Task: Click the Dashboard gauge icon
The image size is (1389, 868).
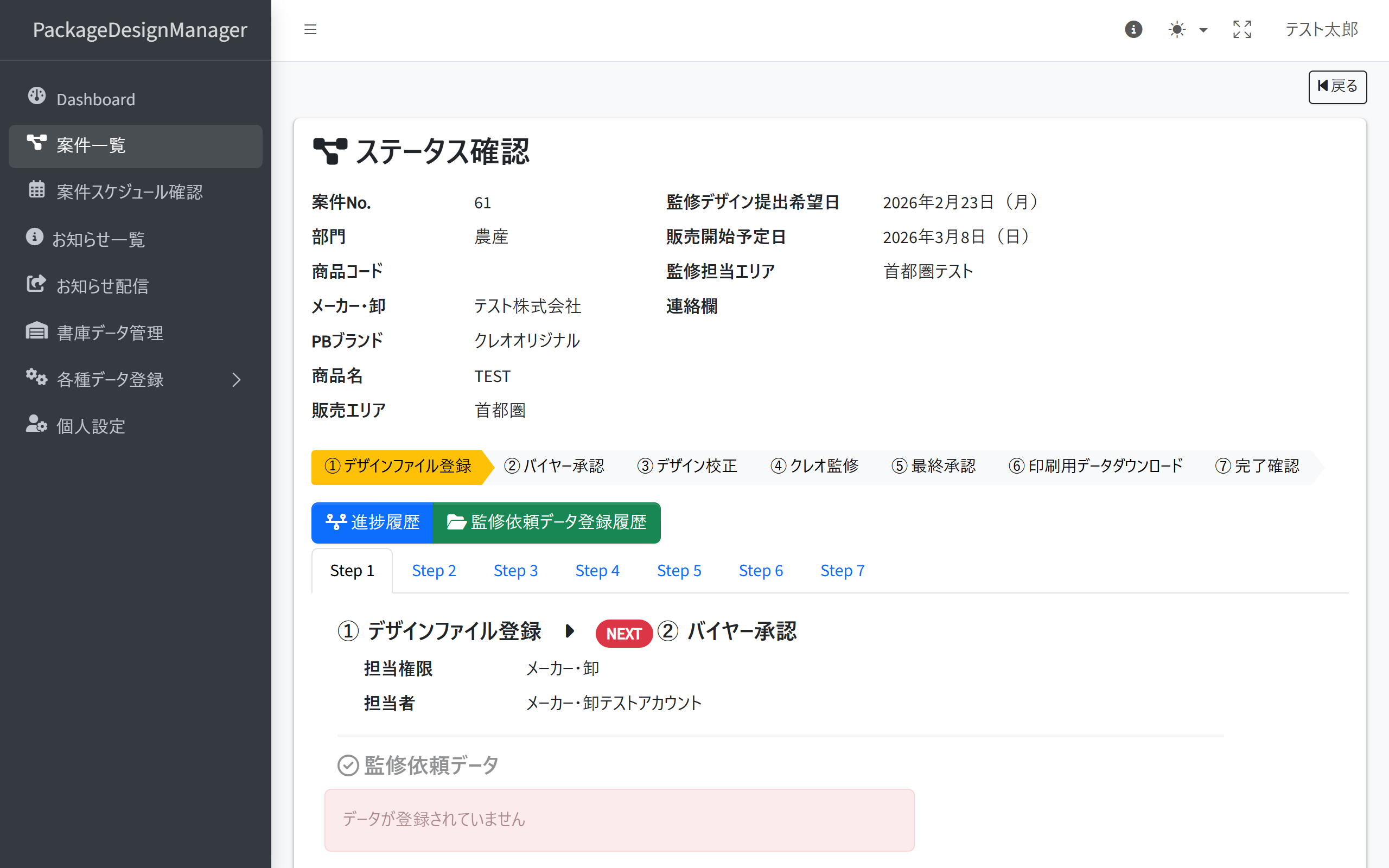Action: (x=37, y=96)
